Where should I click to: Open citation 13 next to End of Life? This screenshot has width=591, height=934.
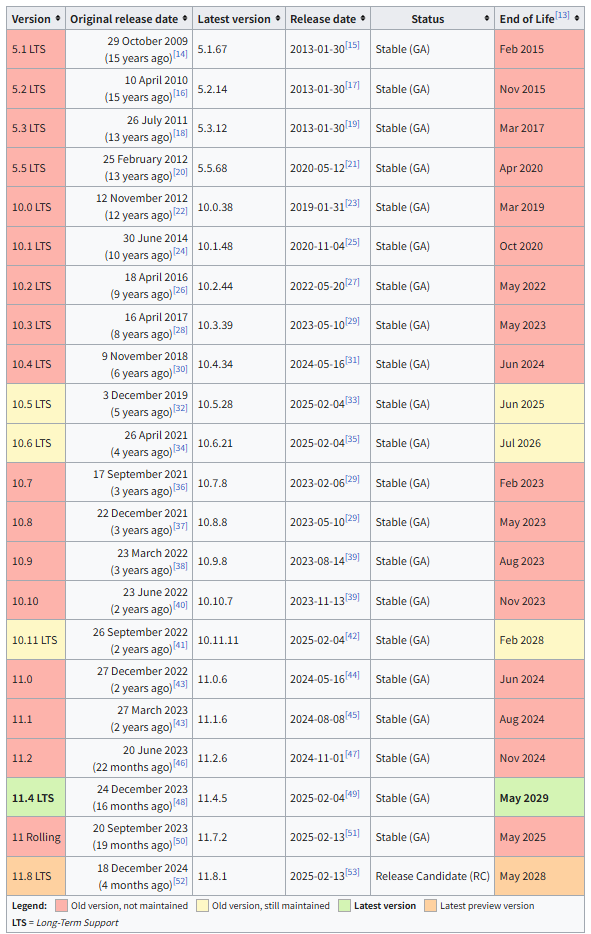pyautogui.click(x=562, y=15)
